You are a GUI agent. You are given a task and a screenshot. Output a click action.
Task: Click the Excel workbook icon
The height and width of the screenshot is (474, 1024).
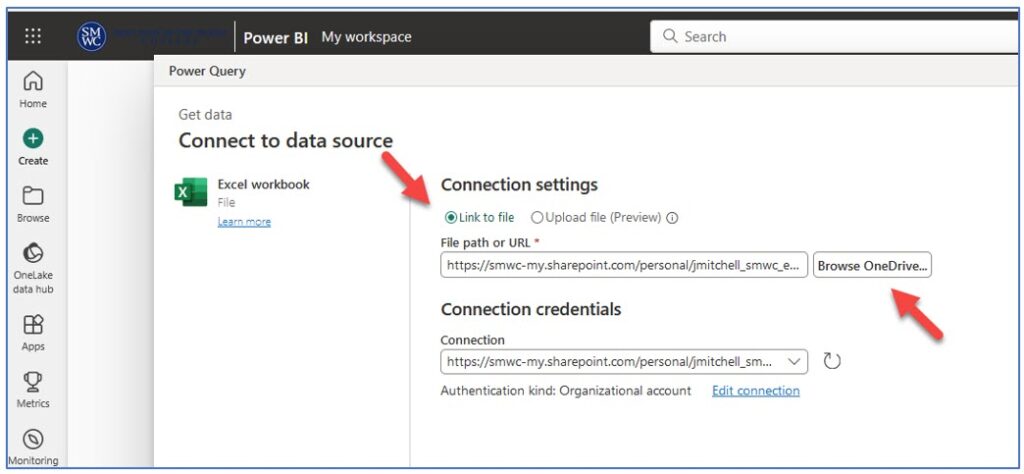[191, 192]
